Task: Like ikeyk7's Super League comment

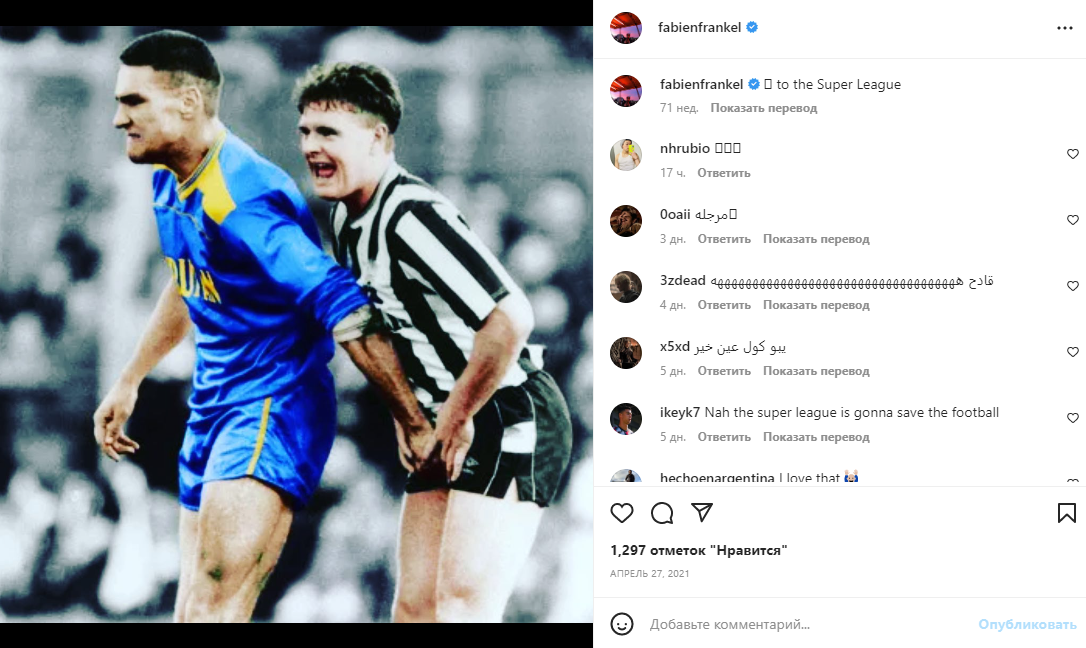Action: (1073, 418)
